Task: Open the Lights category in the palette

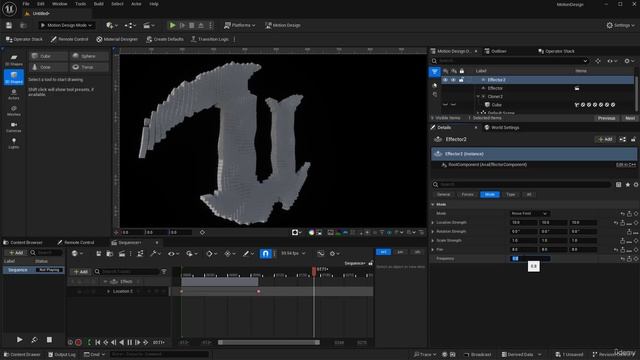Action: pyautogui.click(x=14, y=143)
